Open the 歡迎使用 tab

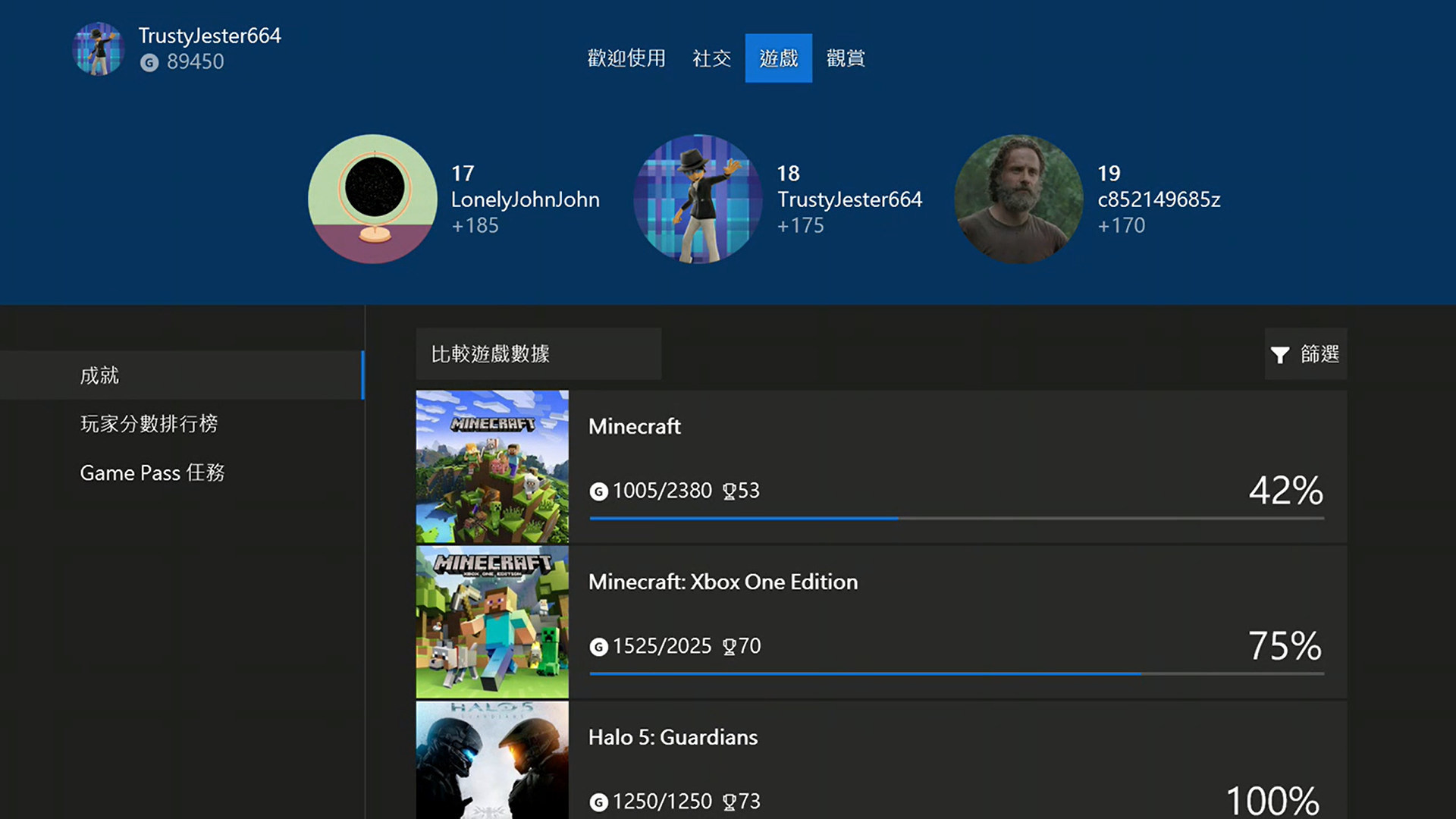(626, 58)
